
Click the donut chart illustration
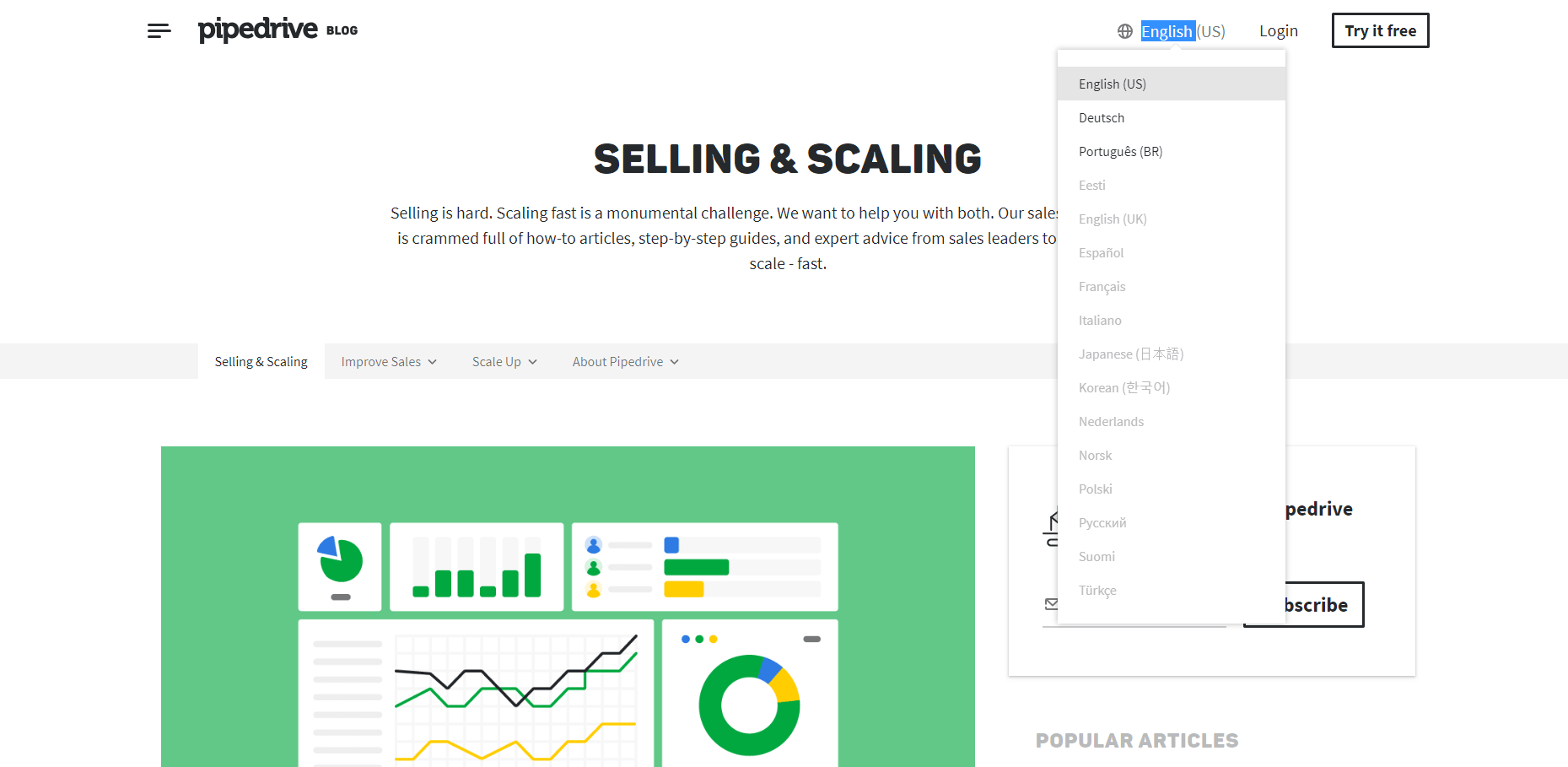pos(749,705)
